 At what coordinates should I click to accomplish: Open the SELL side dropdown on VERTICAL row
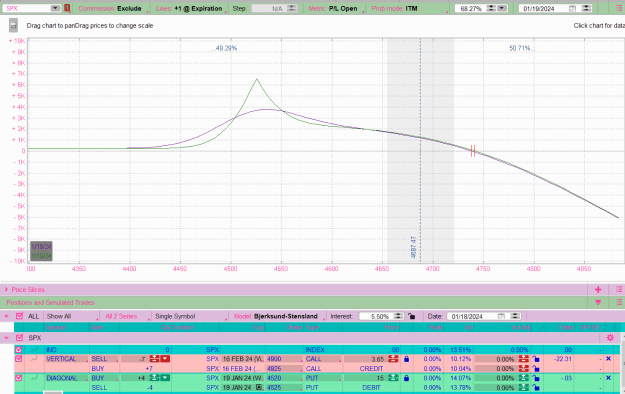(x=104, y=359)
